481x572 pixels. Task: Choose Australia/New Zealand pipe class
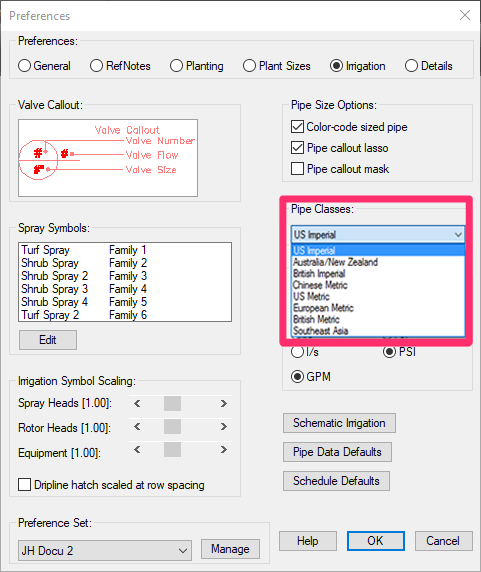378,262
